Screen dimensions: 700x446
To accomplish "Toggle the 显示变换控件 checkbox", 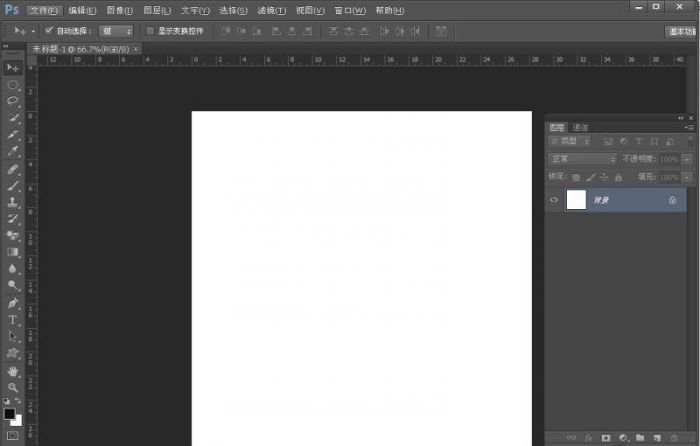I will (151, 31).
